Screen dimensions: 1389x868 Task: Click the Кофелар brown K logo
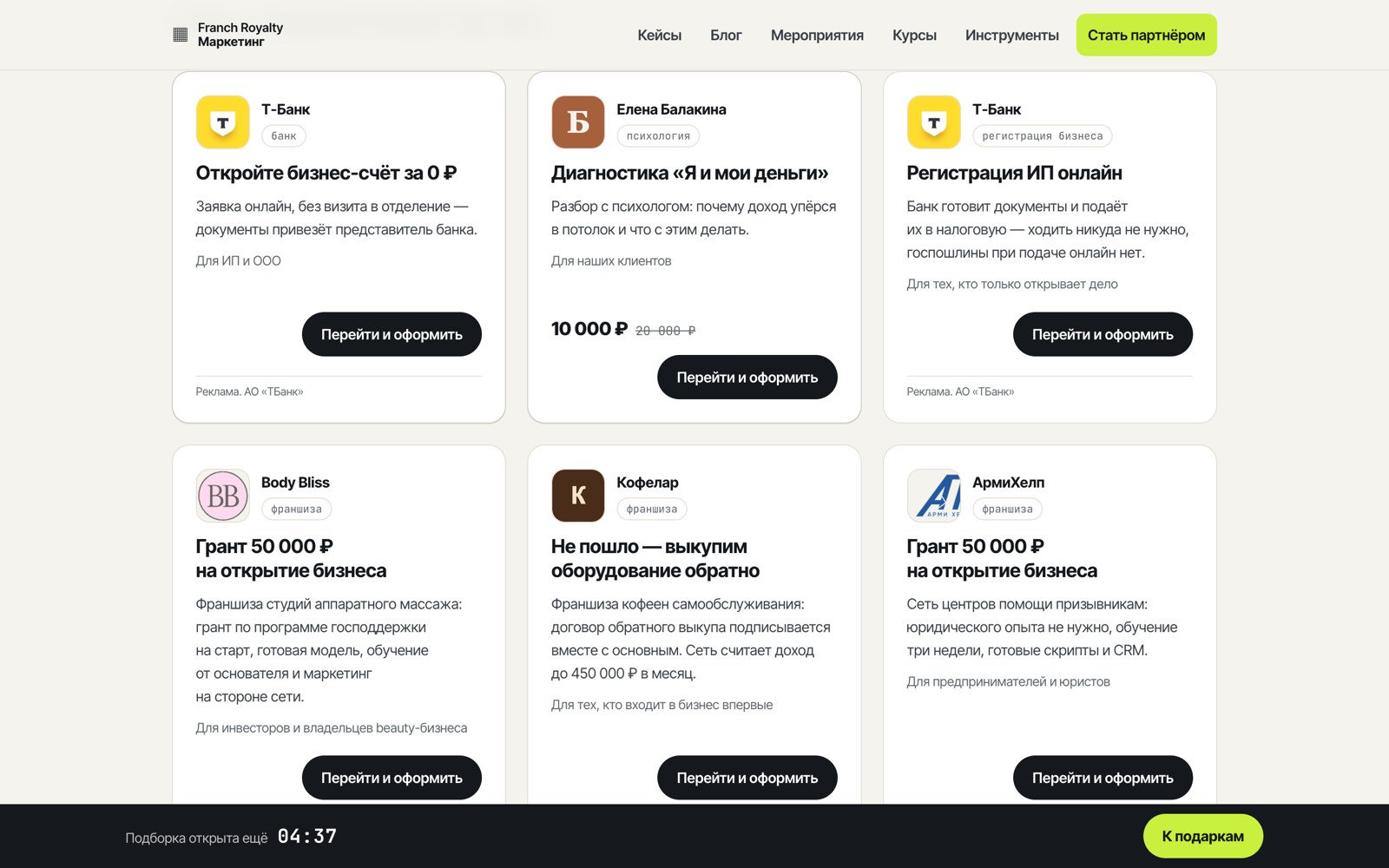tap(578, 496)
